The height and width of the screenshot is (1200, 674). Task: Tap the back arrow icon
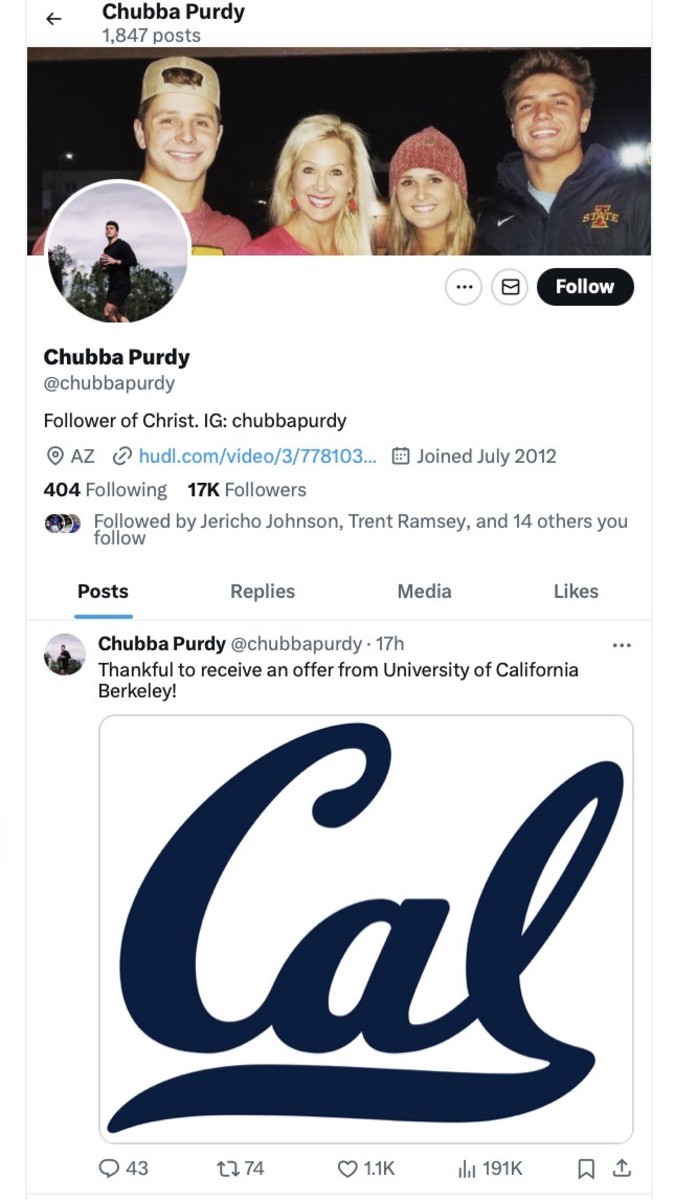(54, 19)
